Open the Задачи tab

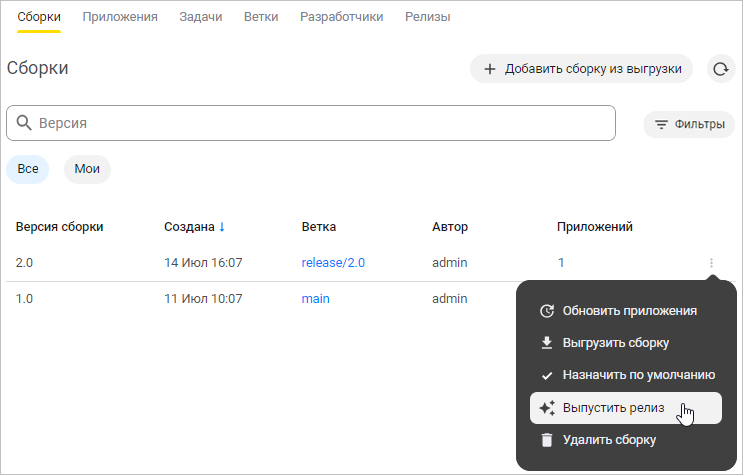click(200, 17)
